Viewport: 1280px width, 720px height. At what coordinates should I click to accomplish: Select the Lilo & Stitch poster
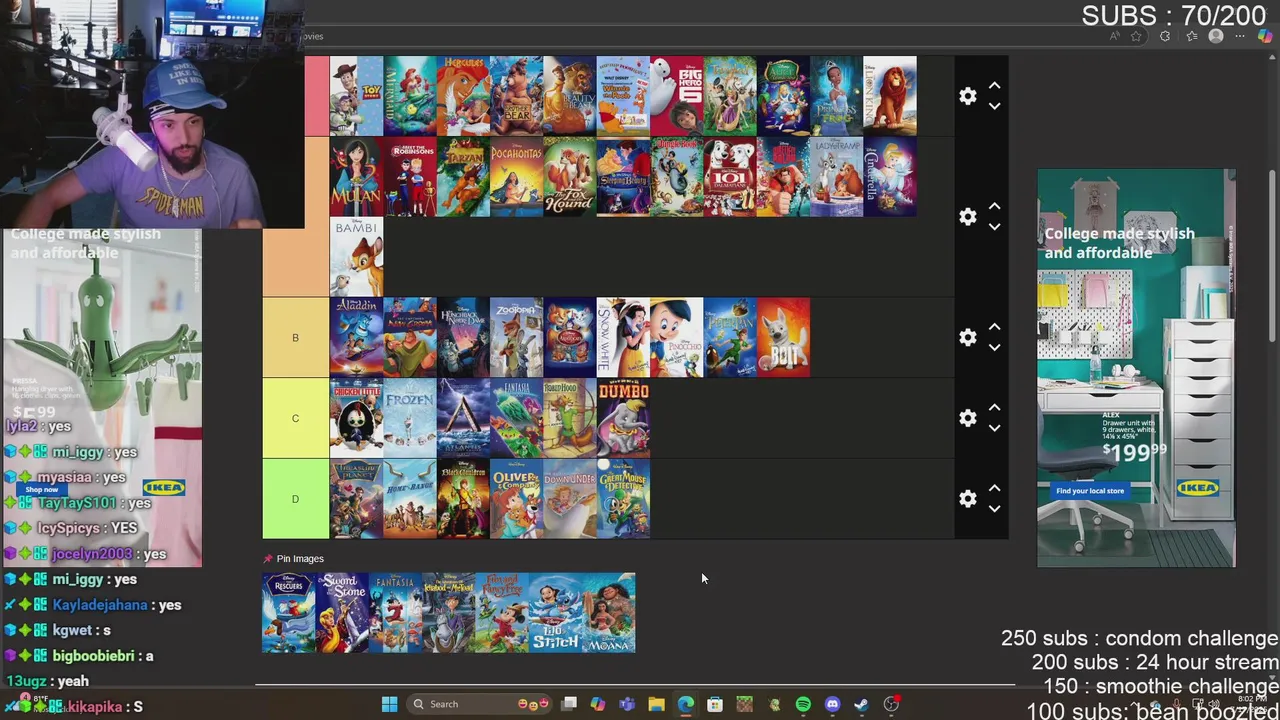click(x=555, y=613)
